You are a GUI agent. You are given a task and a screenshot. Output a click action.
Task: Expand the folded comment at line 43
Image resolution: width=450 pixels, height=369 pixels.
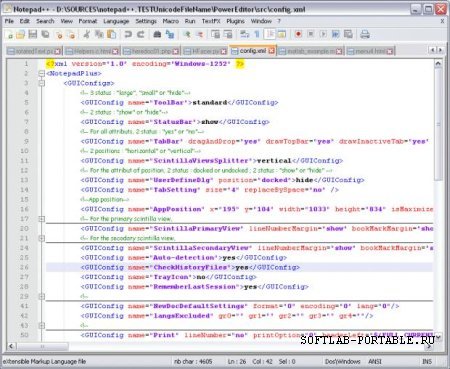tap(42, 325)
